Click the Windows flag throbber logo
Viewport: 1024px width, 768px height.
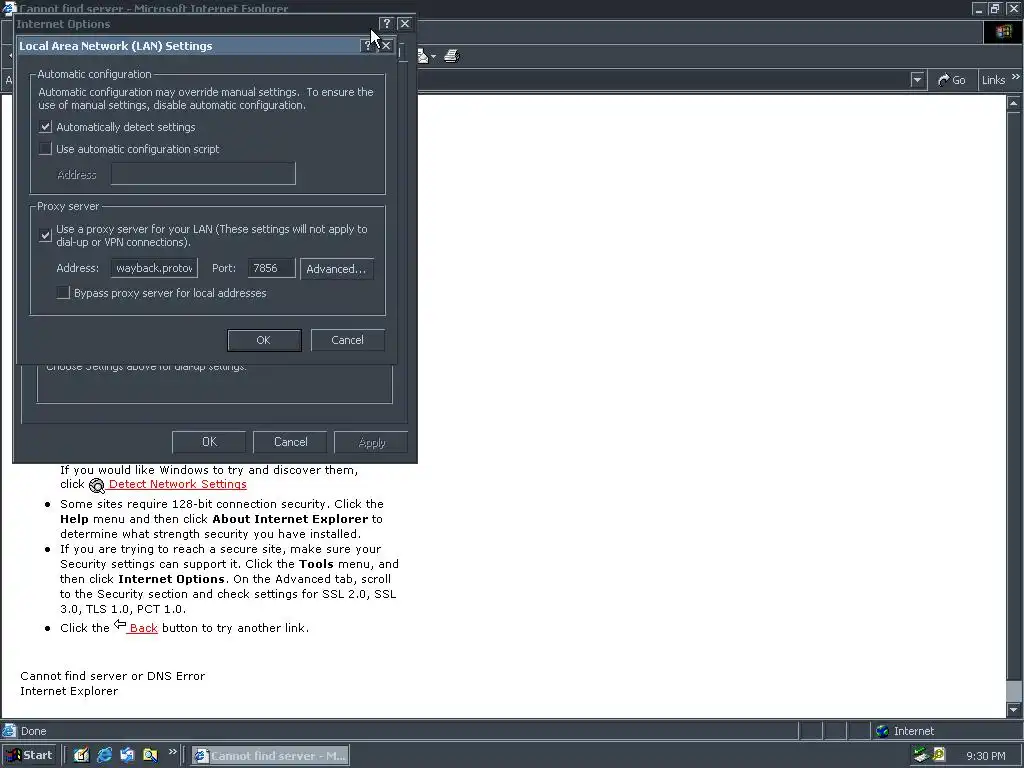click(x=1003, y=32)
